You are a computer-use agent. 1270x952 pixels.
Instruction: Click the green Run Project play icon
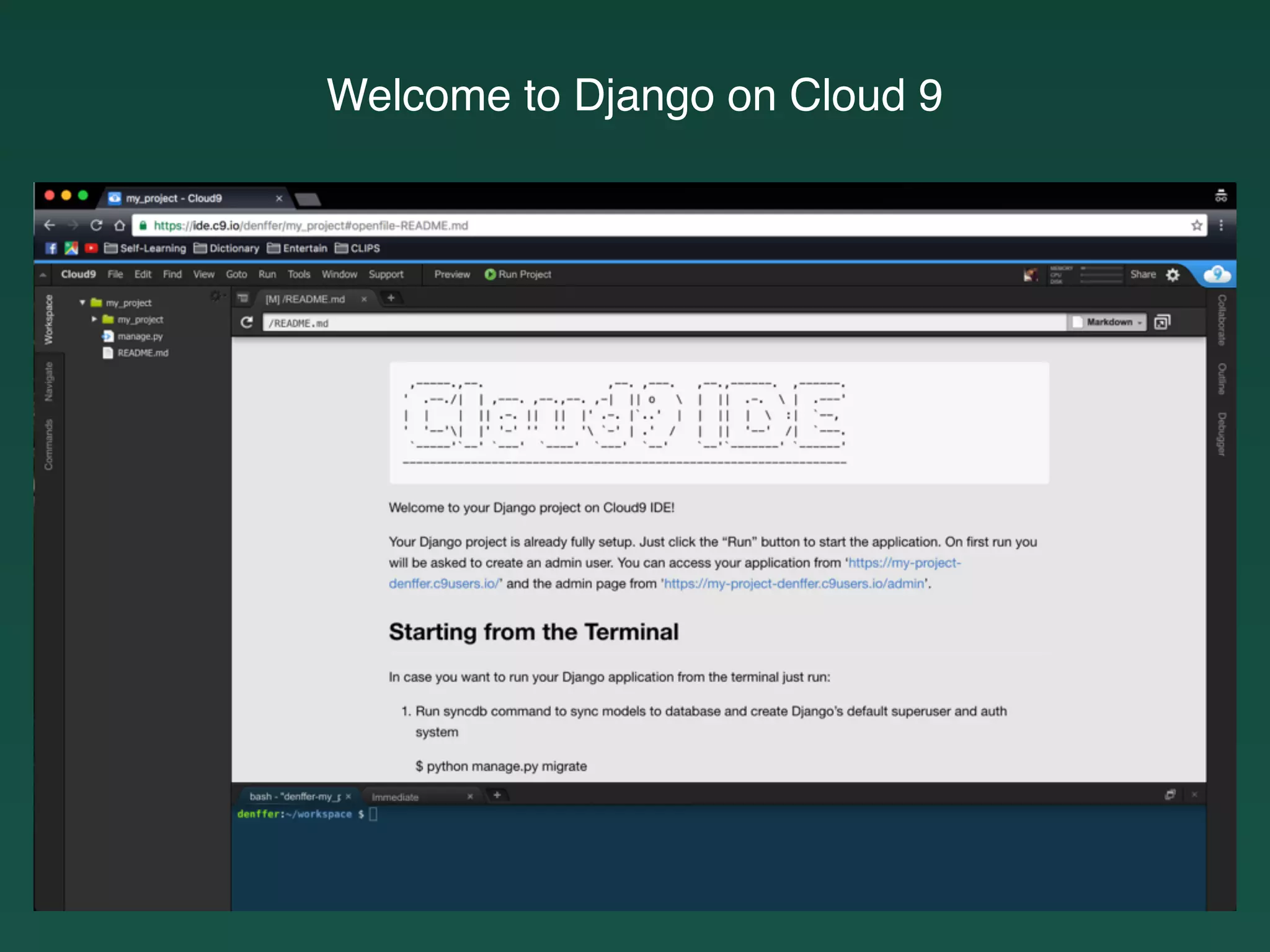tap(490, 274)
